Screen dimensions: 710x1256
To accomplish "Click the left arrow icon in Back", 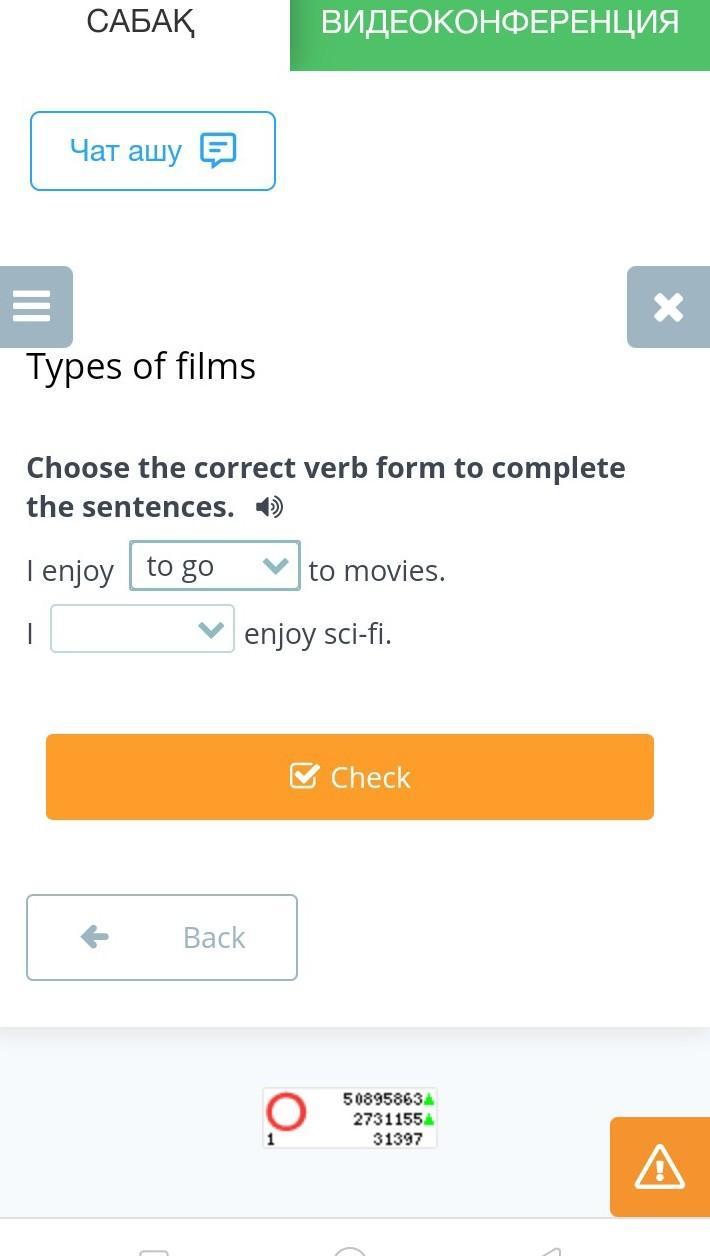I will [95, 937].
